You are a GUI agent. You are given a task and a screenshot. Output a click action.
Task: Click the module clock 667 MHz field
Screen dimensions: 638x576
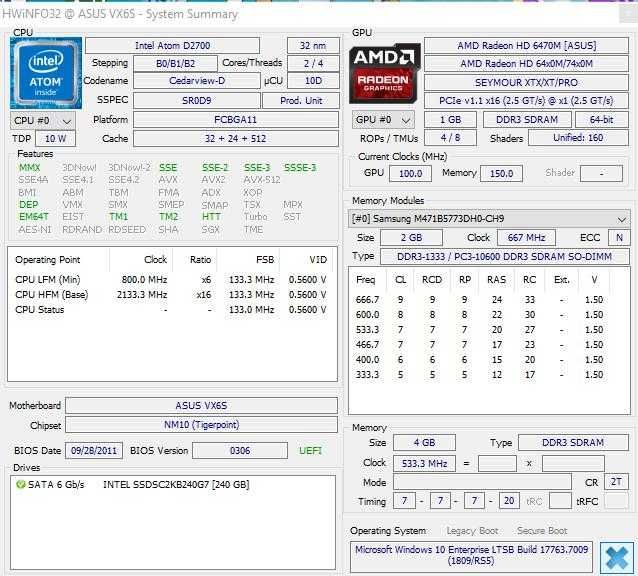(526, 238)
